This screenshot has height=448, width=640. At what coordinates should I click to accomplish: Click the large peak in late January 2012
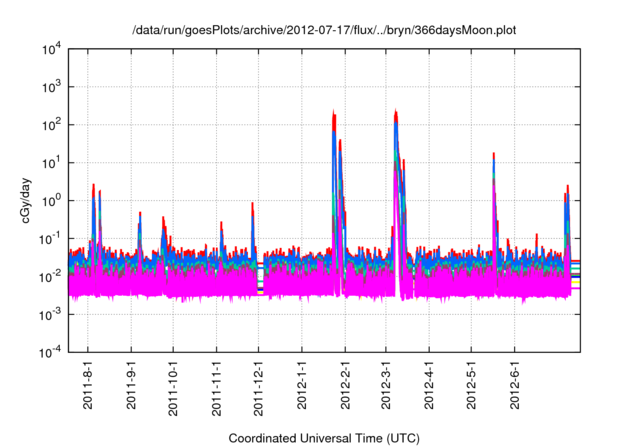click(334, 114)
